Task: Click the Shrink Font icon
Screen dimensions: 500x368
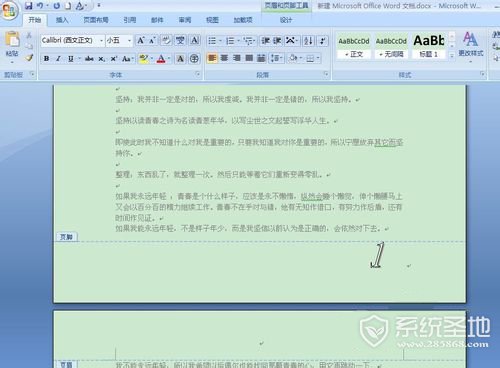Action: [x=152, y=41]
